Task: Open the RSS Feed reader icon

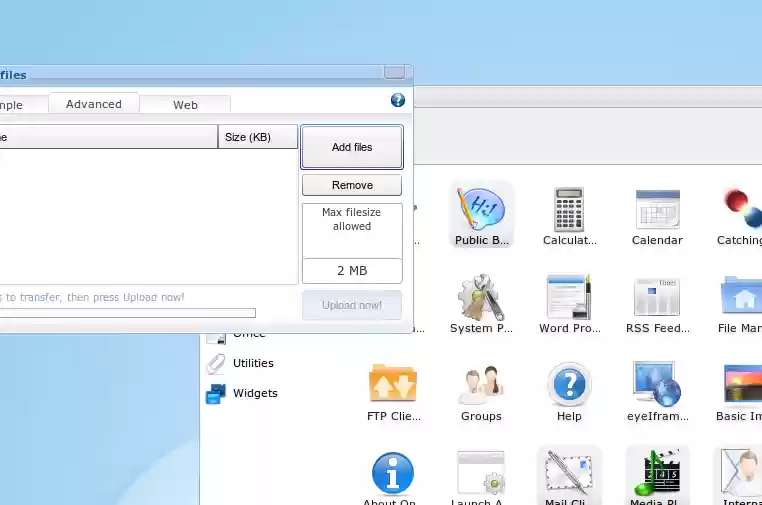Action: tap(657, 297)
